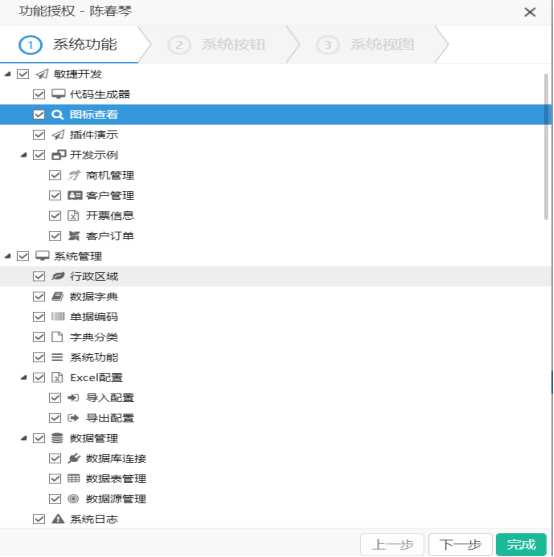The height and width of the screenshot is (557, 554).
Task: Collapse the 开发示例 tree node
Action: click(x=24, y=155)
